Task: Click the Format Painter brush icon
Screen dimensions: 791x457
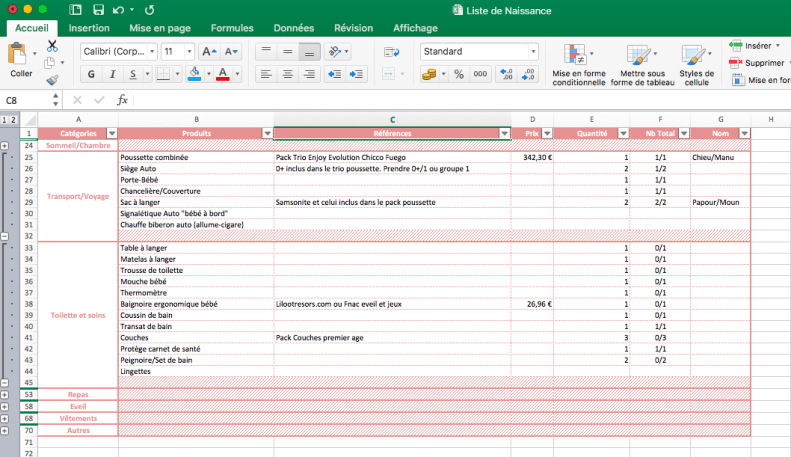Action: coord(52,79)
